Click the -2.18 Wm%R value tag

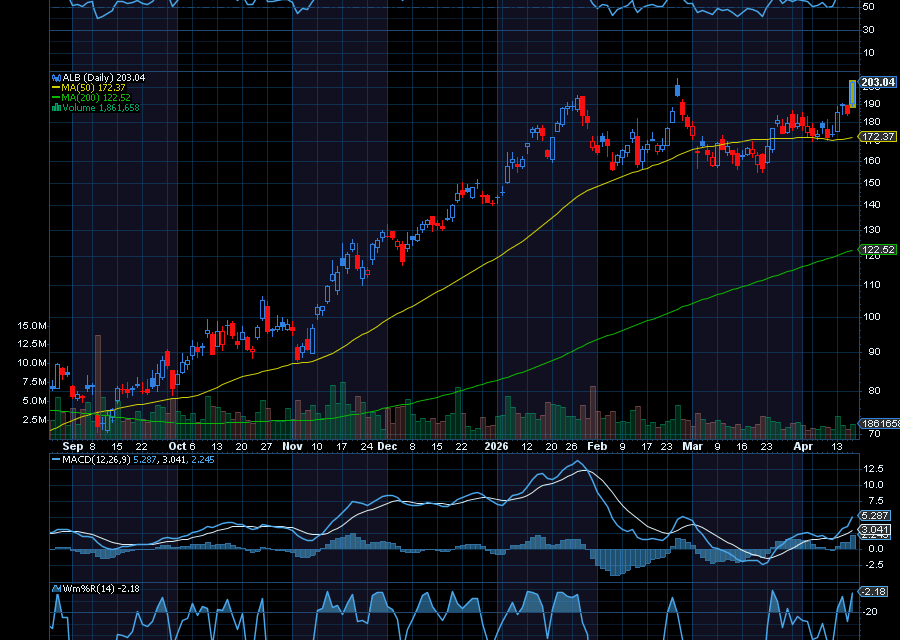tap(872, 592)
